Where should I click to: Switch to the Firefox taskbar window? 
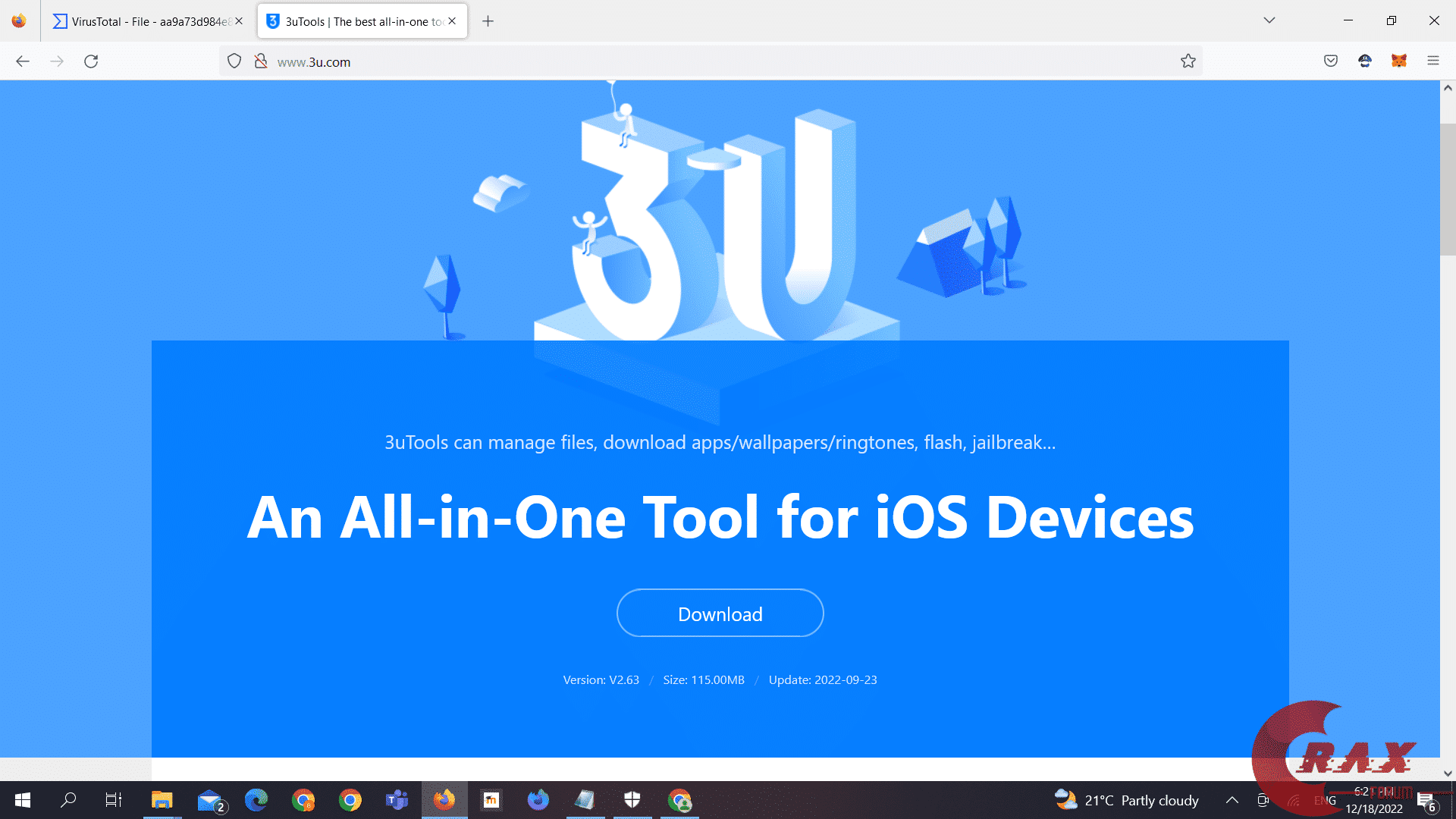coord(444,800)
